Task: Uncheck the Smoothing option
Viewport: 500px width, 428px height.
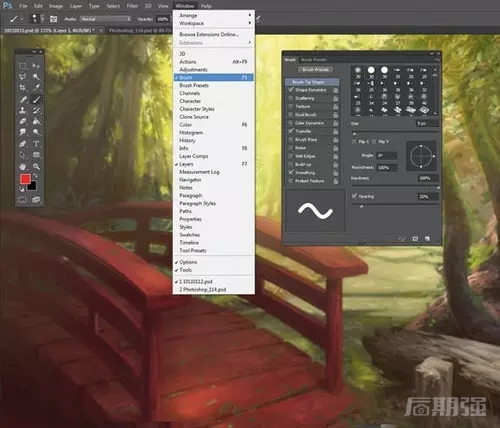Action: [291, 173]
